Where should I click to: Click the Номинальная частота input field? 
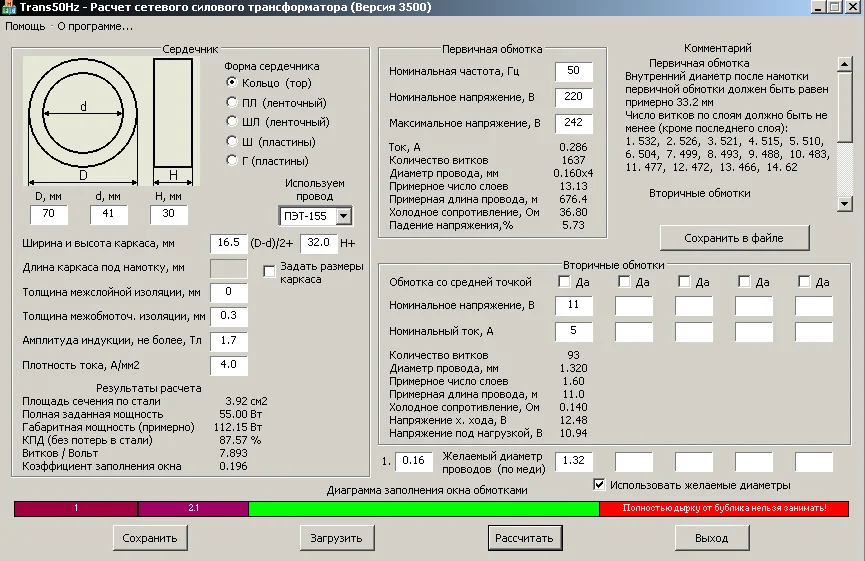pyautogui.click(x=573, y=72)
